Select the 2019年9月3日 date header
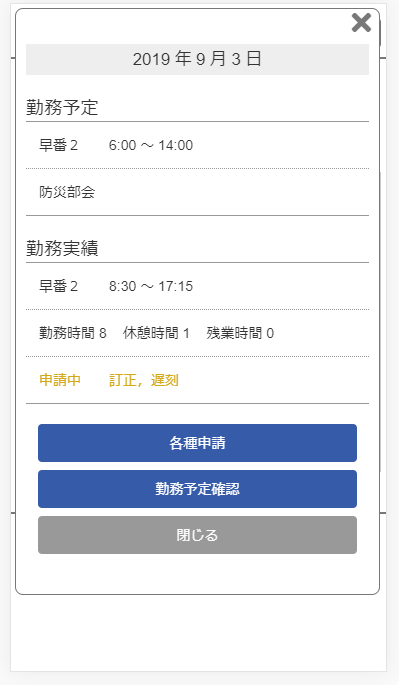Viewport: 399px width, 685px height. click(x=197, y=59)
